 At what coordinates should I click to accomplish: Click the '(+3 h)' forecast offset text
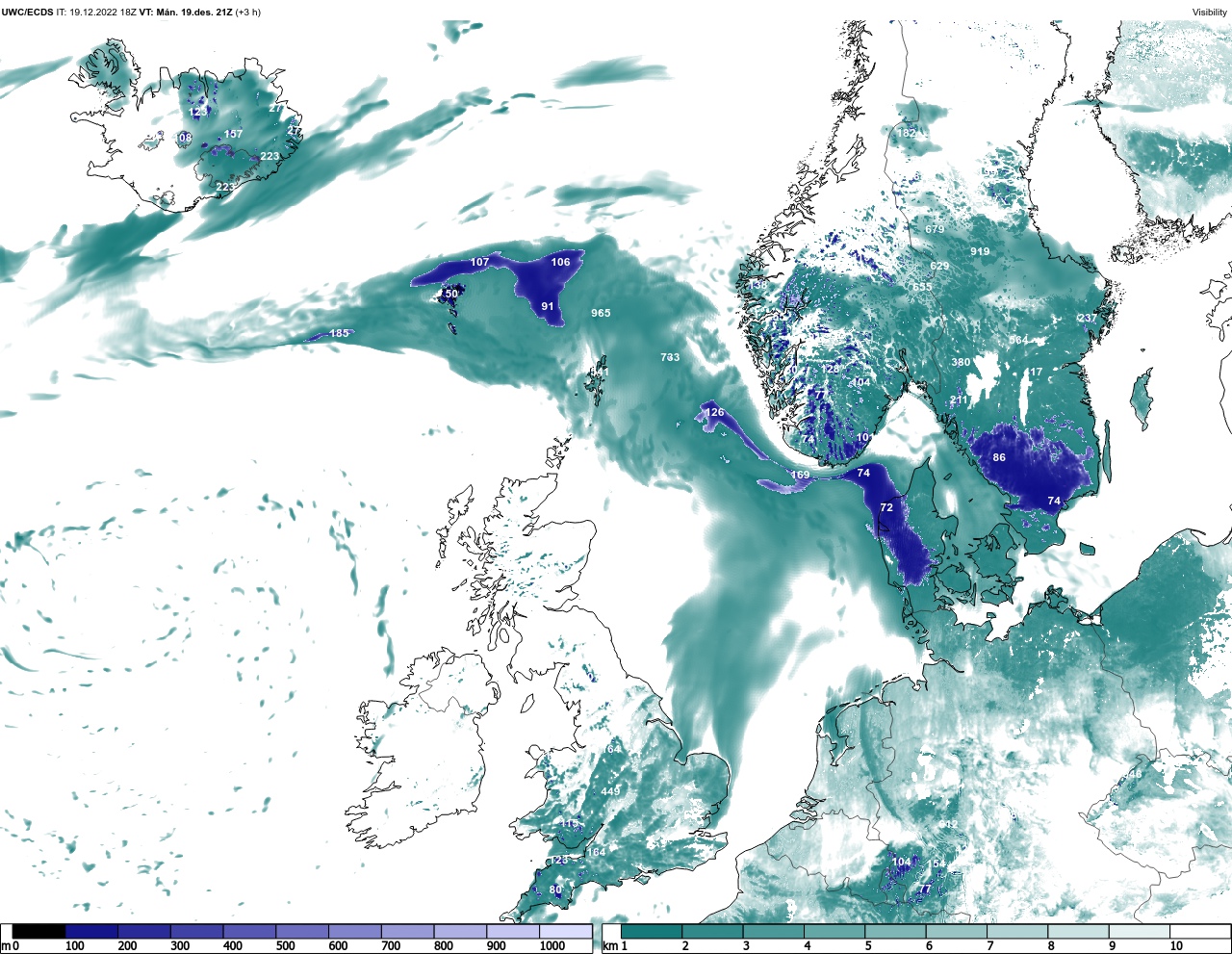(x=247, y=13)
